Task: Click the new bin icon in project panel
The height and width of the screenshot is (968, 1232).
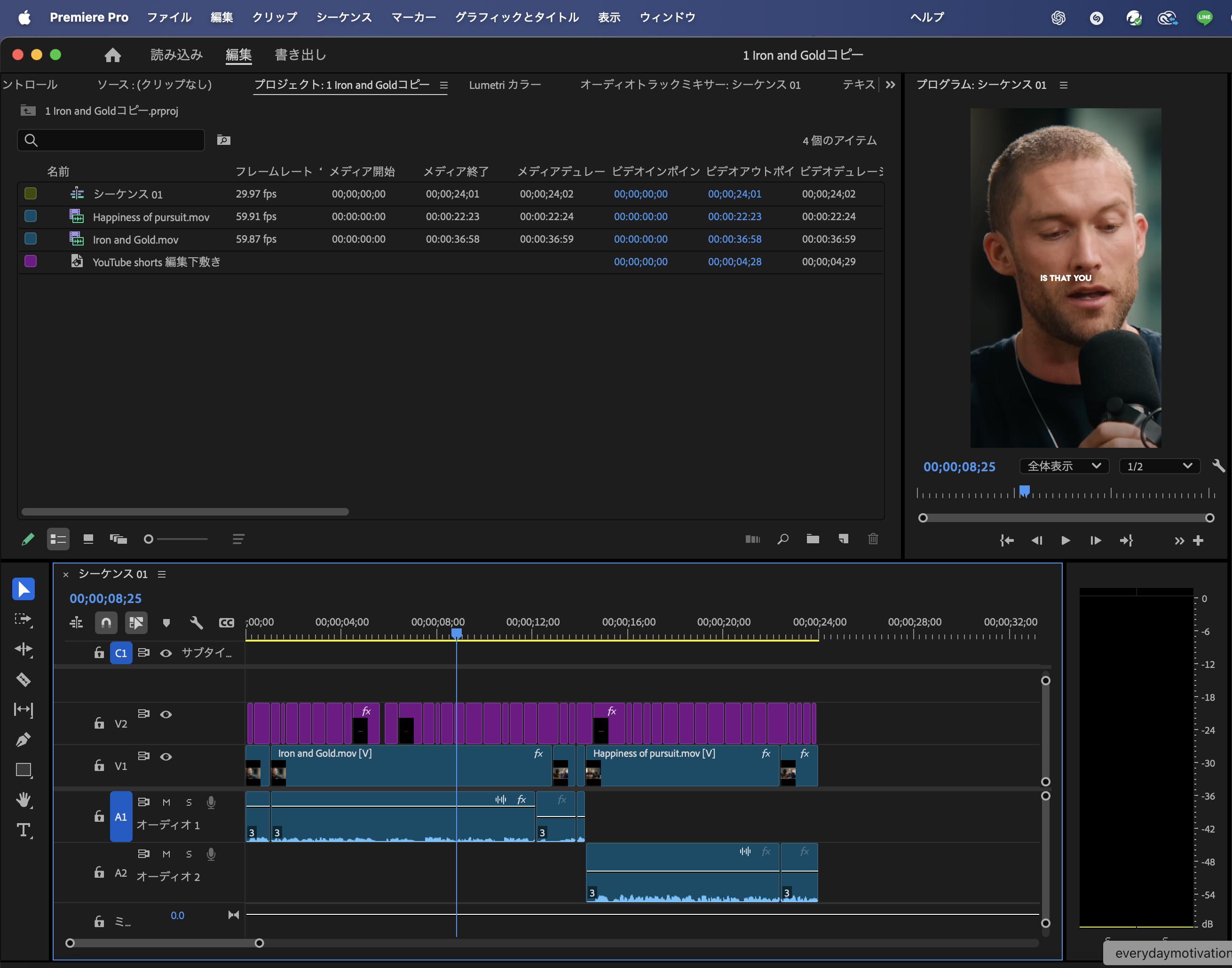Action: pos(813,539)
